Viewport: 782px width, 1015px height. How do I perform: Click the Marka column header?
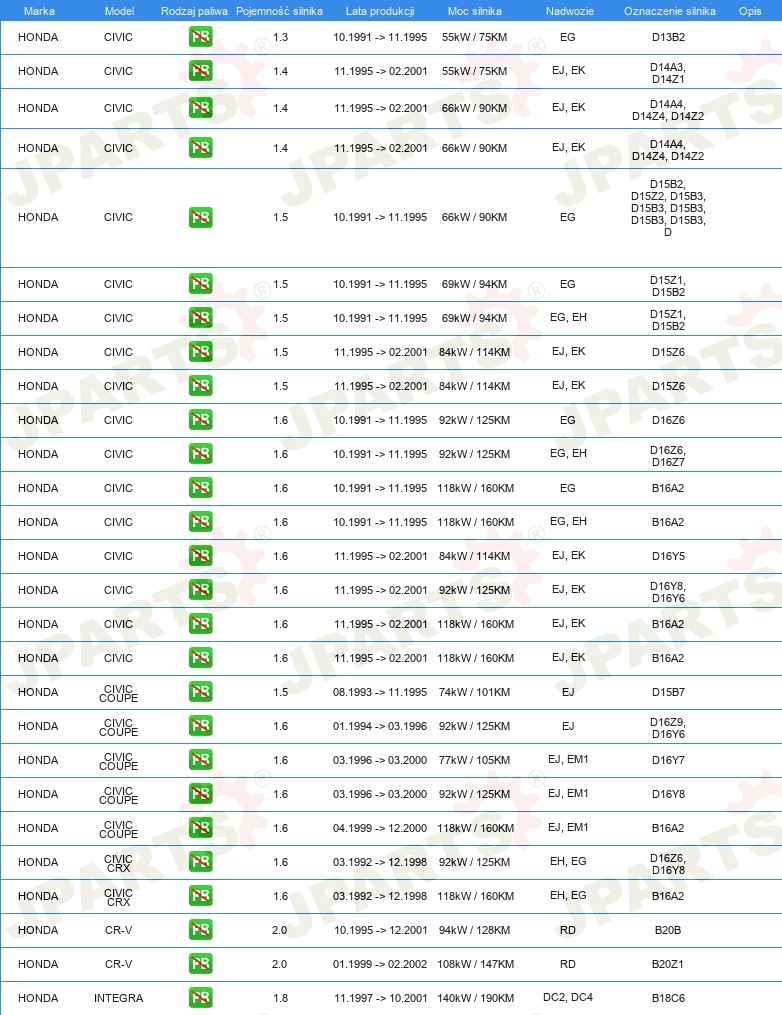coord(39,11)
